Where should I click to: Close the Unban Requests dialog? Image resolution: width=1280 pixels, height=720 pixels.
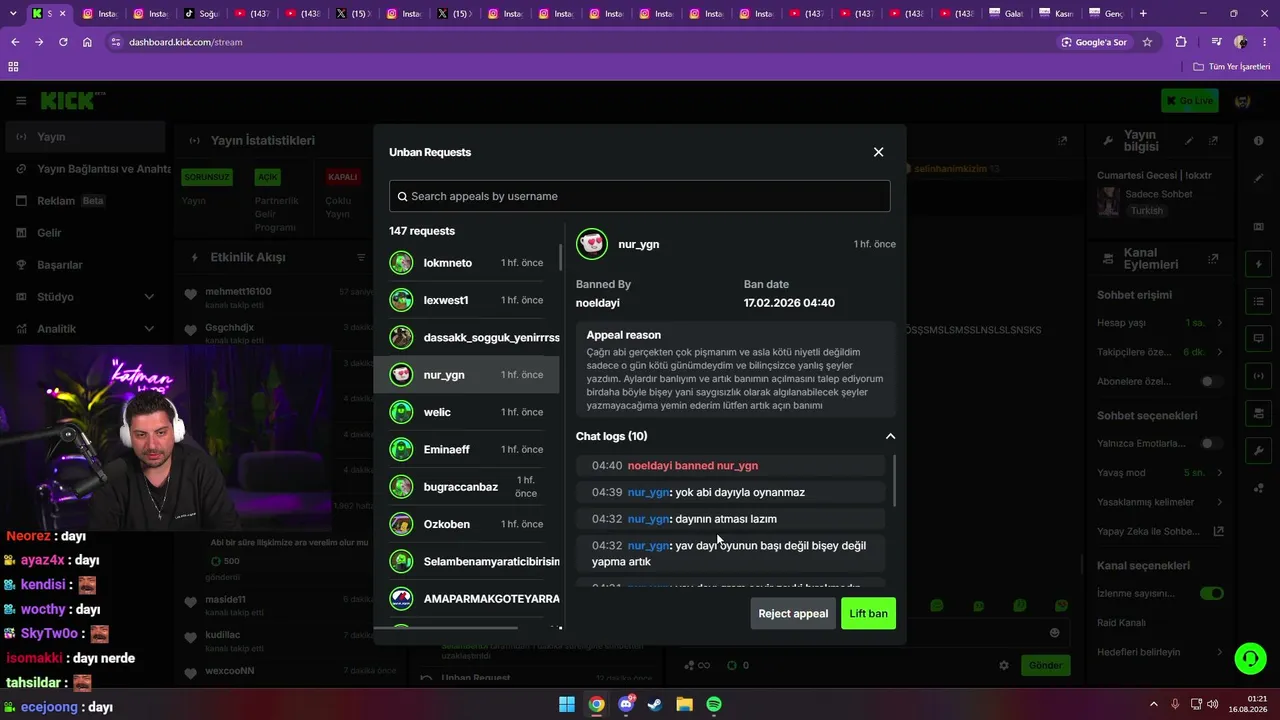(878, 152)
